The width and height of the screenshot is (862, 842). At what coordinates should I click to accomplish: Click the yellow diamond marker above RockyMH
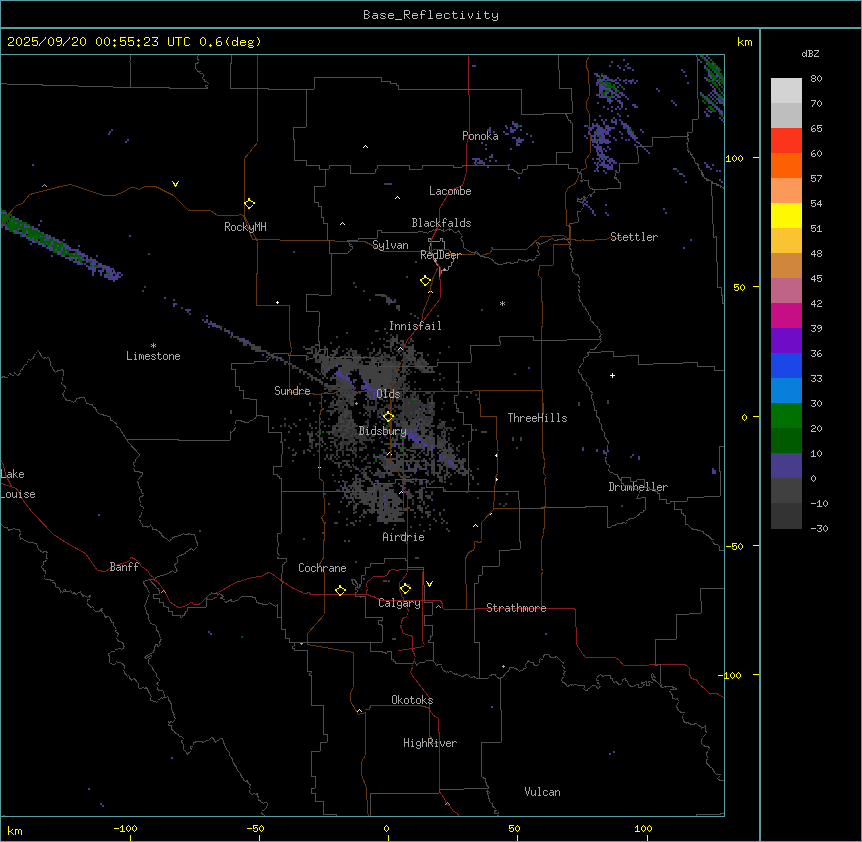pos(249,203)
